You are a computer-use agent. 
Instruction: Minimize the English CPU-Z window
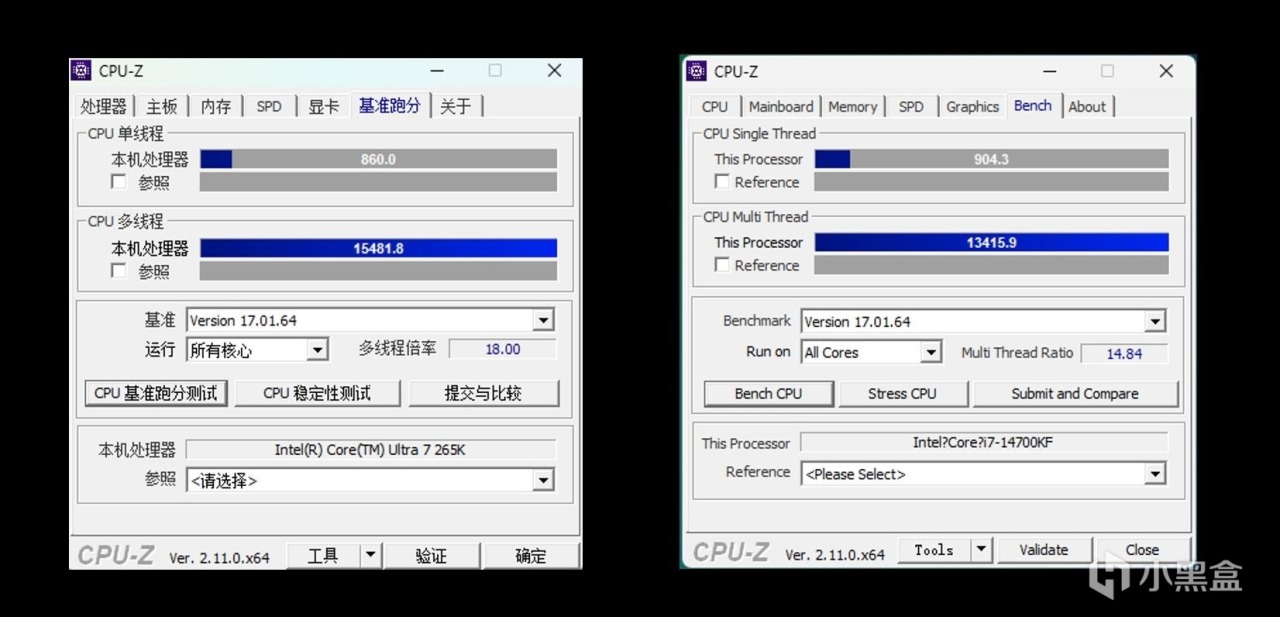[1049, 71]
